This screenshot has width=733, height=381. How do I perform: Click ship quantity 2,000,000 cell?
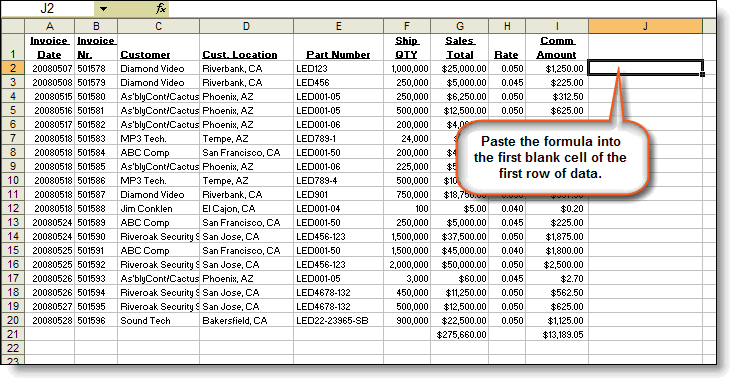(x=407, y=265)
